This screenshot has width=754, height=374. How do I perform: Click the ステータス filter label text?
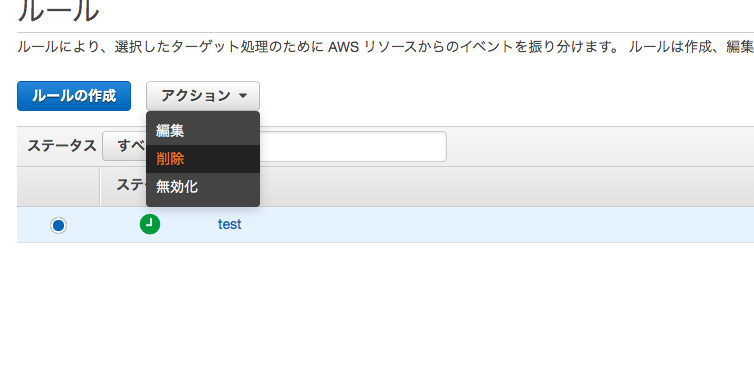click(62, 146)
